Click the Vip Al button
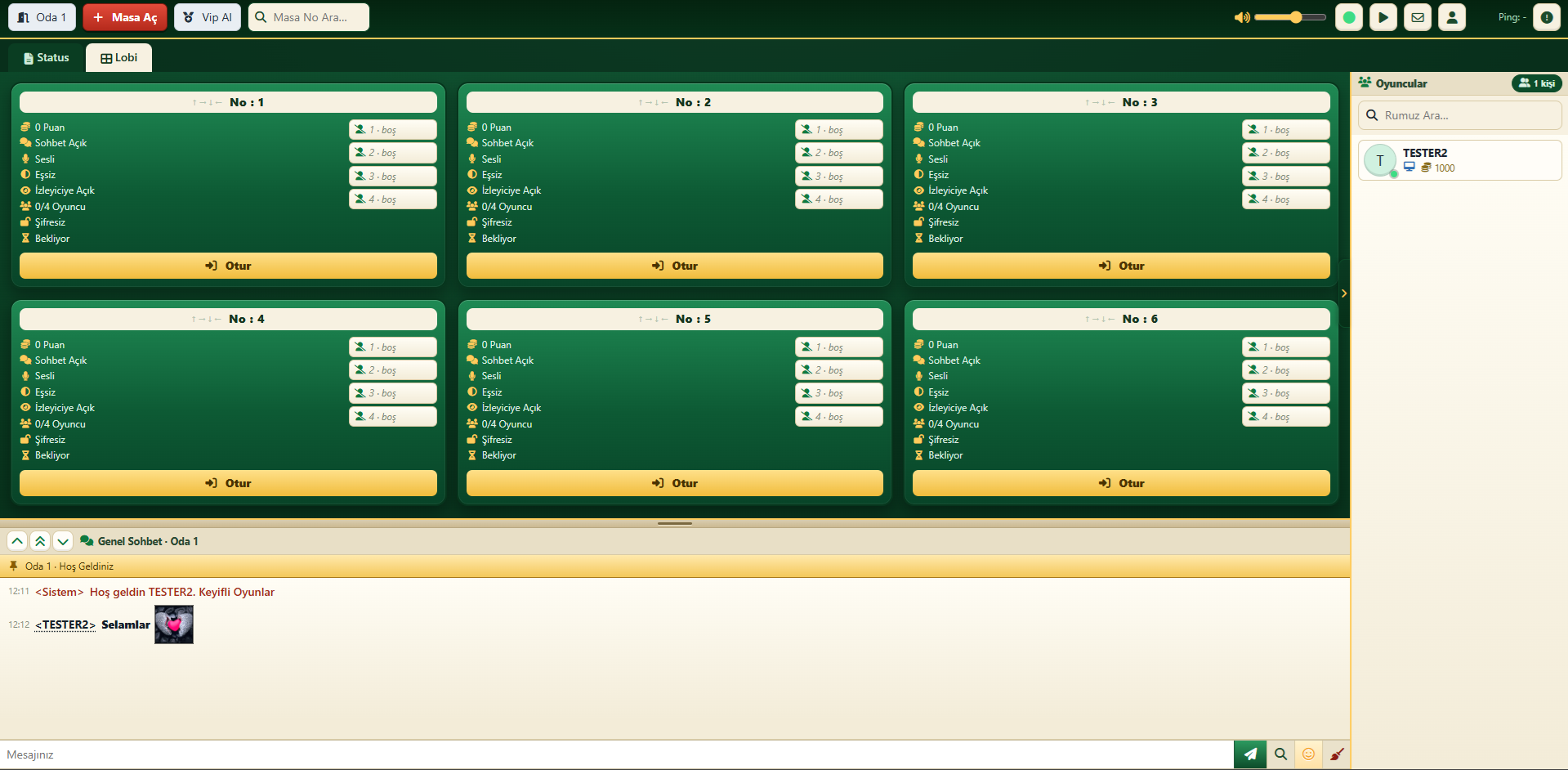Viewport: 1568px width, 770px height. click(x=208, y=17)
